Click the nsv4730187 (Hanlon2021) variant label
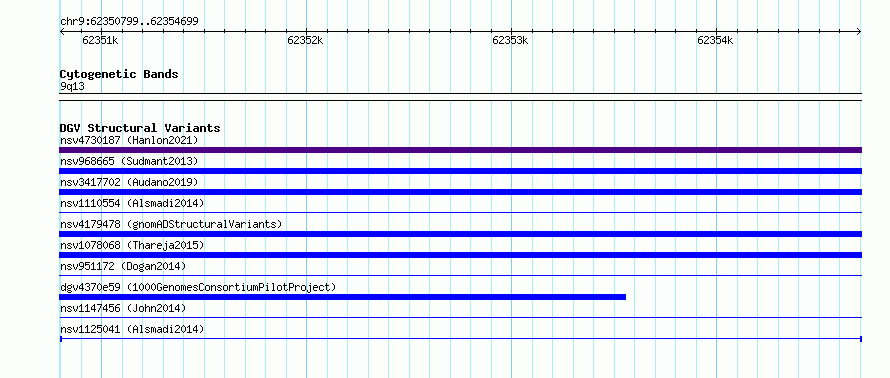The width and height of the screenshot is (890, 378). pos(129,140)
